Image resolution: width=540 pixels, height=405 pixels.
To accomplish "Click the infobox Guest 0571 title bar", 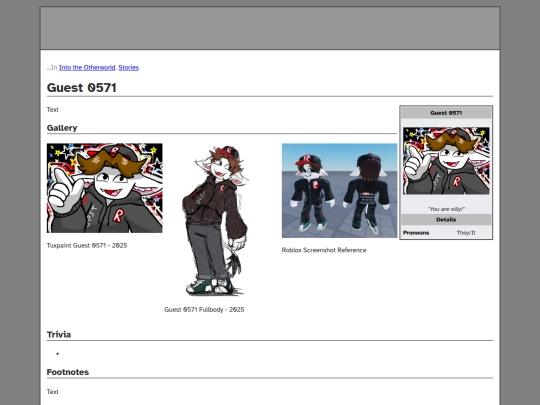I will click(446, 113).
